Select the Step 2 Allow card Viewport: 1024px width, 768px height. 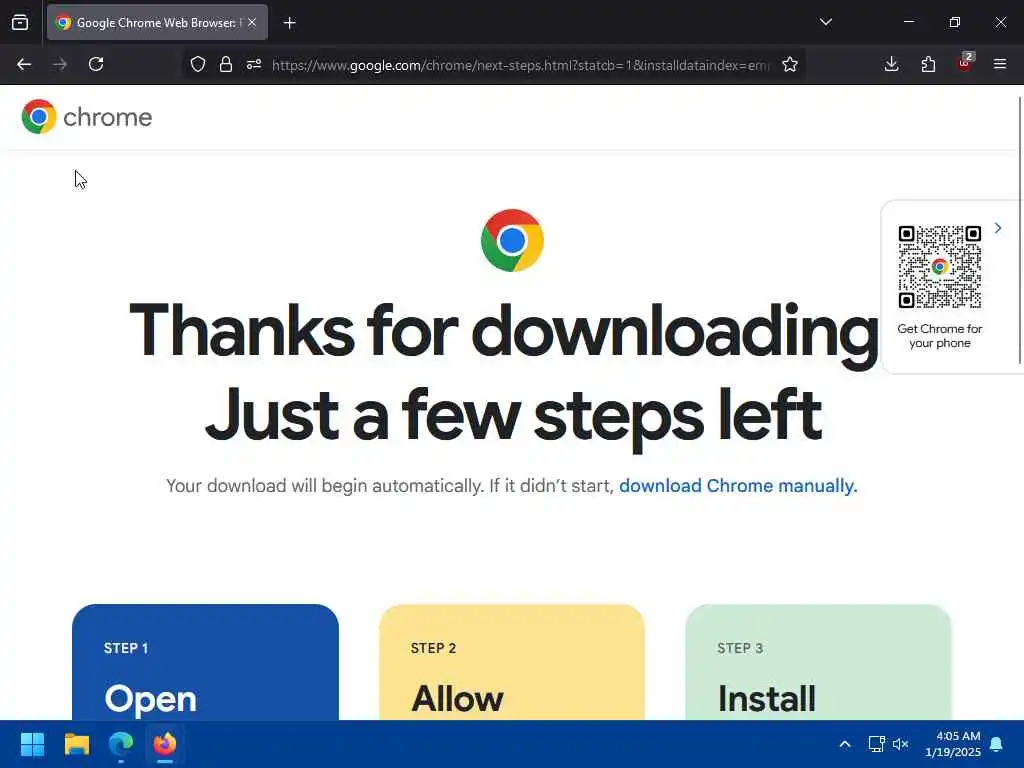[x=512, y=662]
